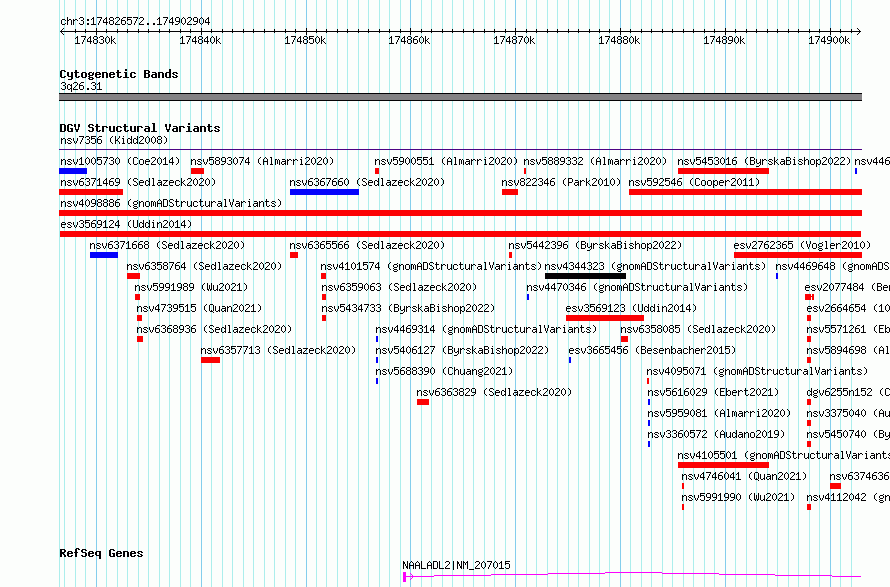This screenshot has height=587, width=890.
Task: Open variant nsv5616029 (Ebert2021)
Action: coord(713,392)
